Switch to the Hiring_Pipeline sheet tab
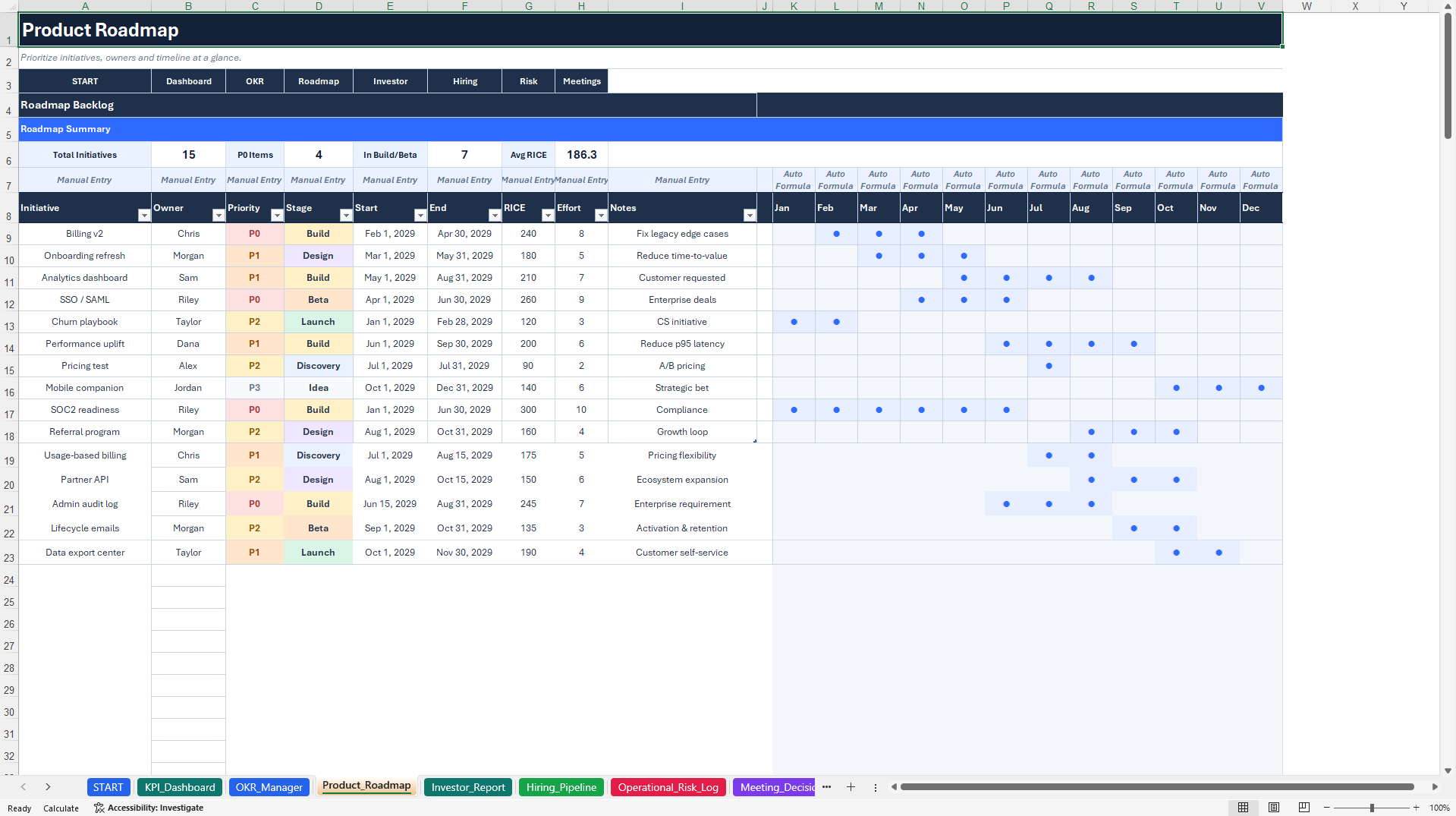The height and width of the screenshot is (816, 1456). point(561,787)
